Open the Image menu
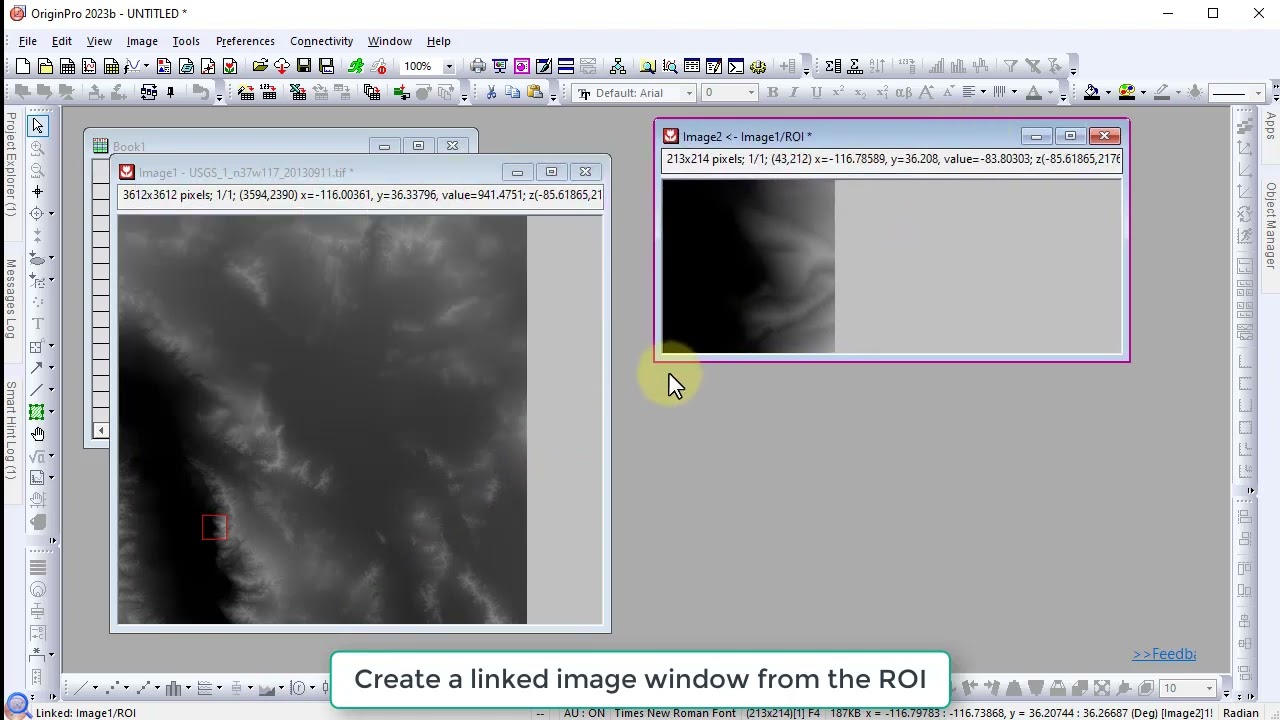 (142, 41)
